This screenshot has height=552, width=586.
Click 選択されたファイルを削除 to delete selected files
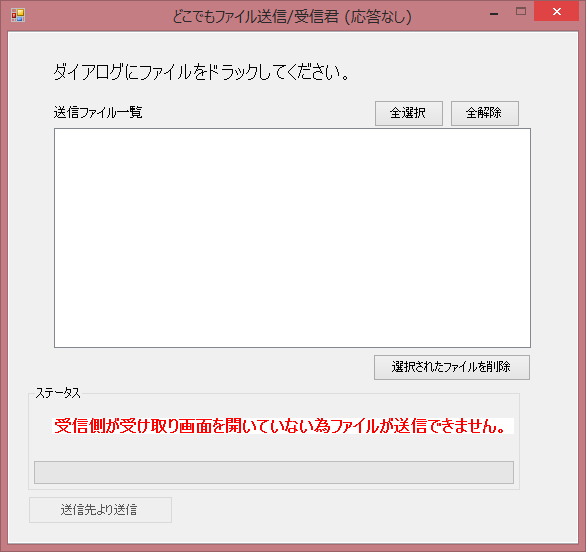pos(452,367)
